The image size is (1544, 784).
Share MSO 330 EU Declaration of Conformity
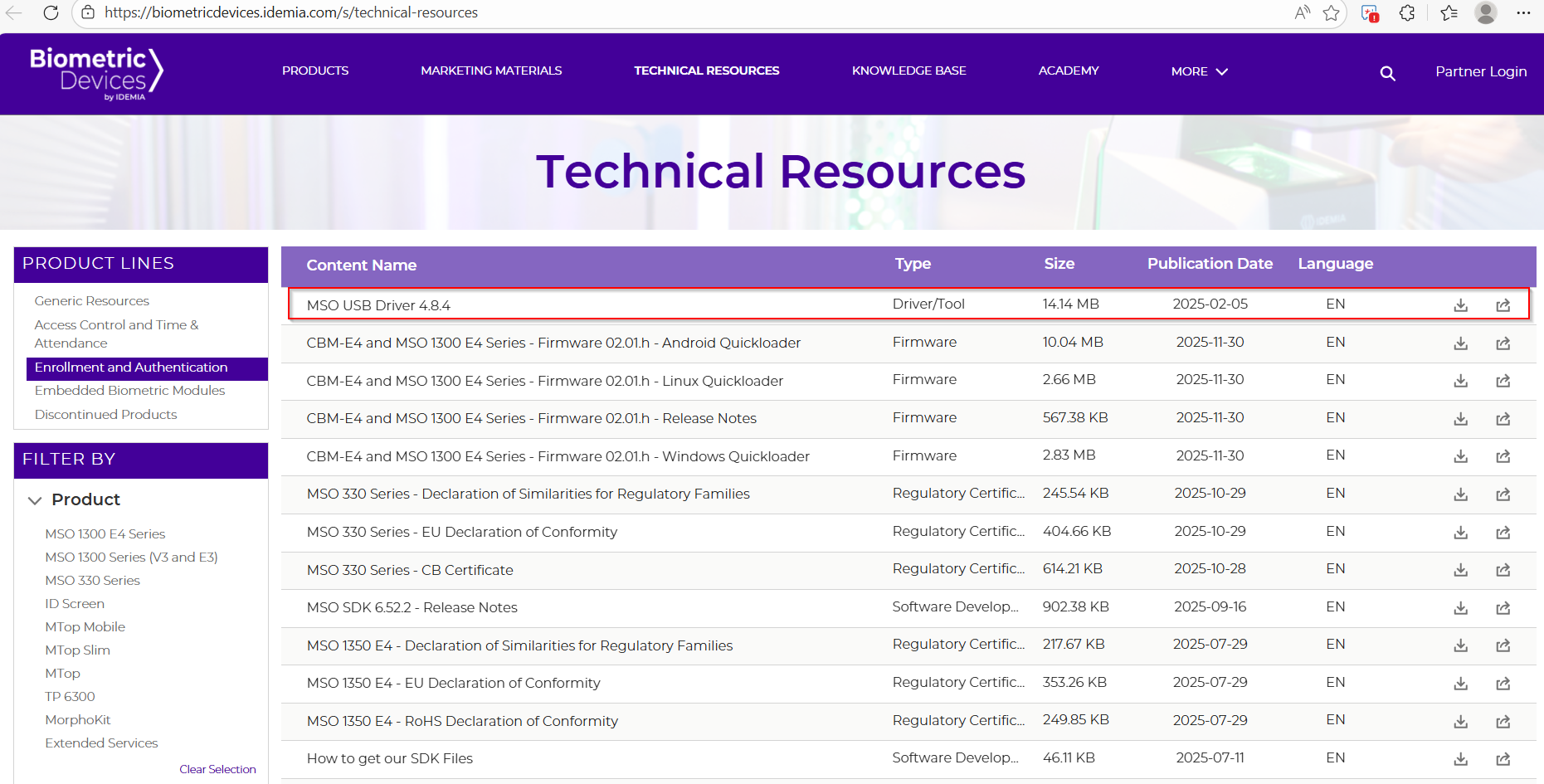click(x=1503, y=533)
